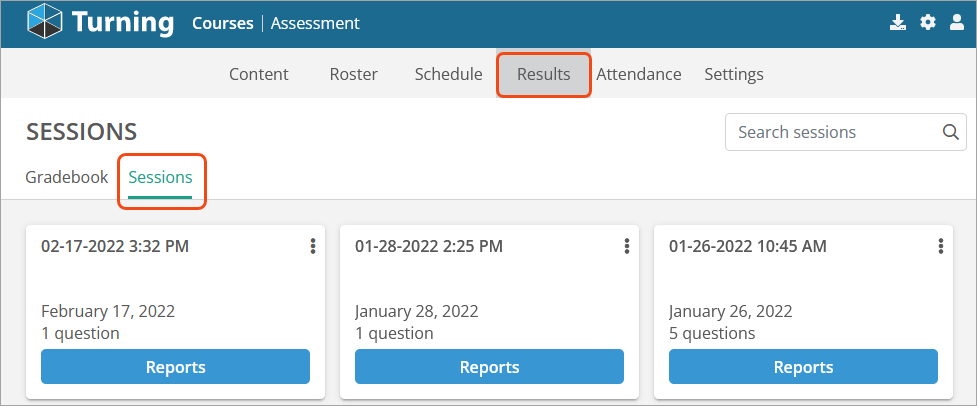Open the Attendance tab

tap(639, 74)
